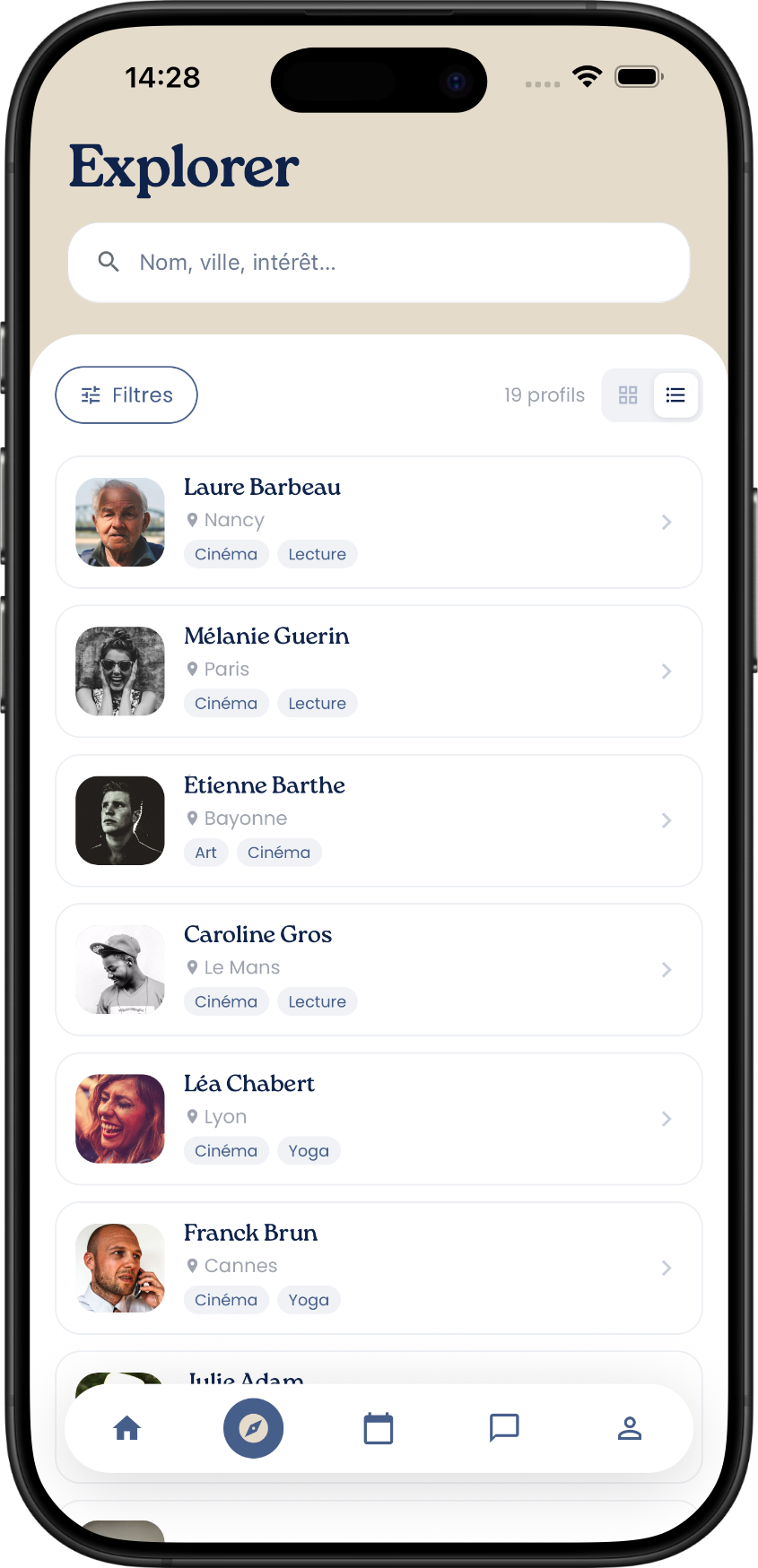Image resolution: width=758 pixels, height=1568 pixels.
Task: Select the Yoga tag on Léa Chabert
Action: tap(309, 1151)
